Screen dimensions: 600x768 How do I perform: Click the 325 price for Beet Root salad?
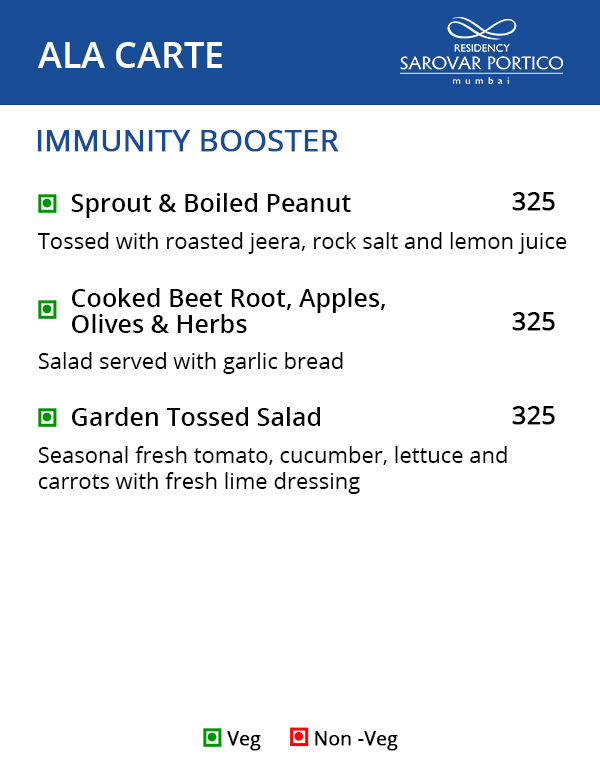[533, 322]
